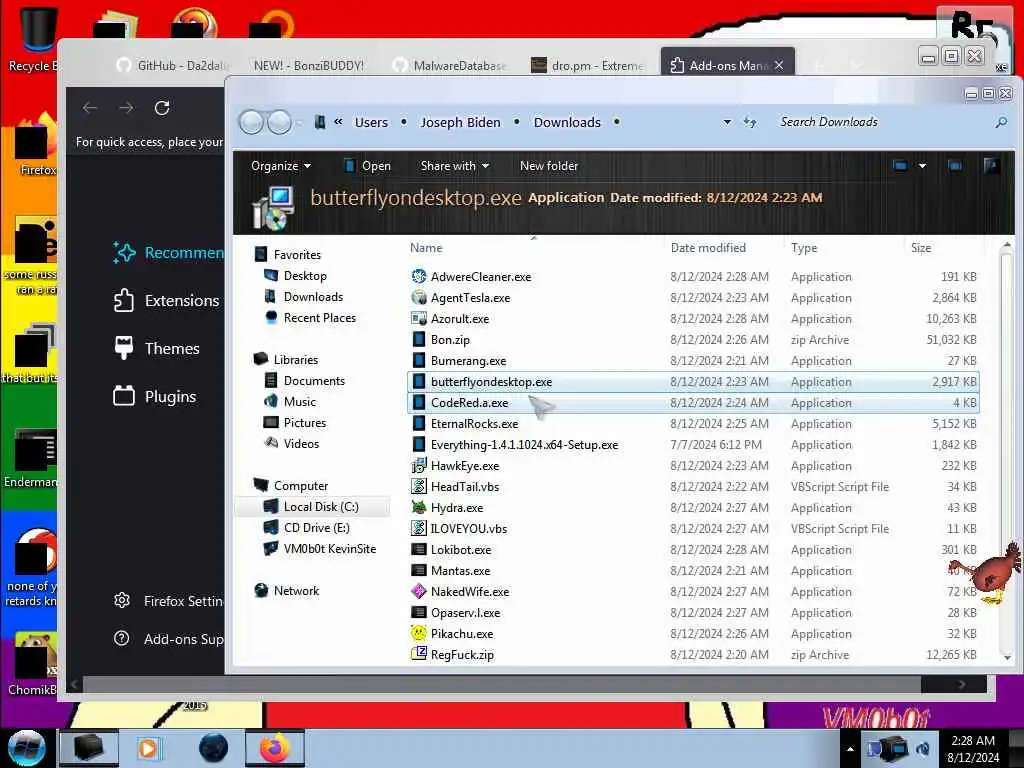This screenshot has height=768, width=1024.
Task: Select the AgentTesla.exe file icon
Action: tap(419, 297)
